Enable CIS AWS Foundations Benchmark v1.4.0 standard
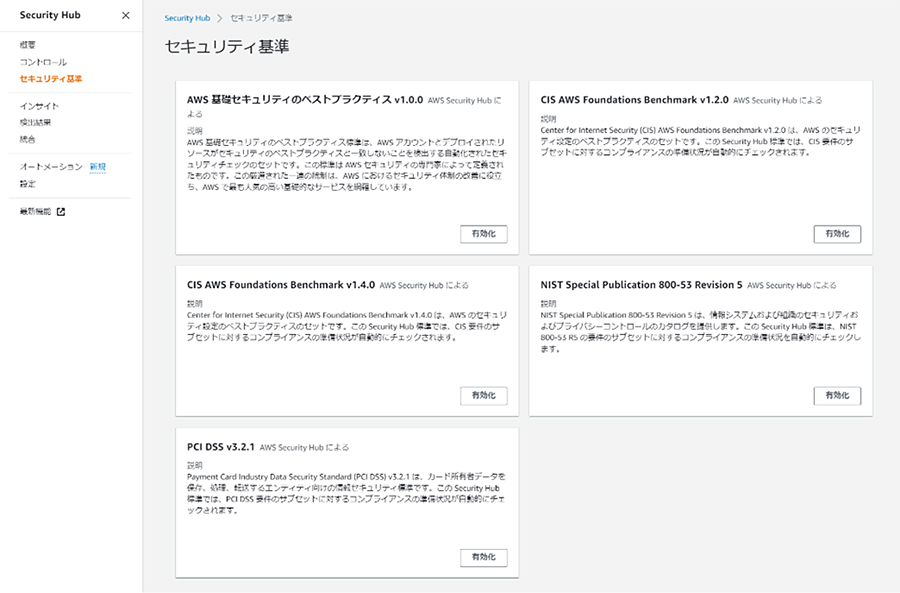Screen dimensions: 900x593 click(x=483, y=396)
